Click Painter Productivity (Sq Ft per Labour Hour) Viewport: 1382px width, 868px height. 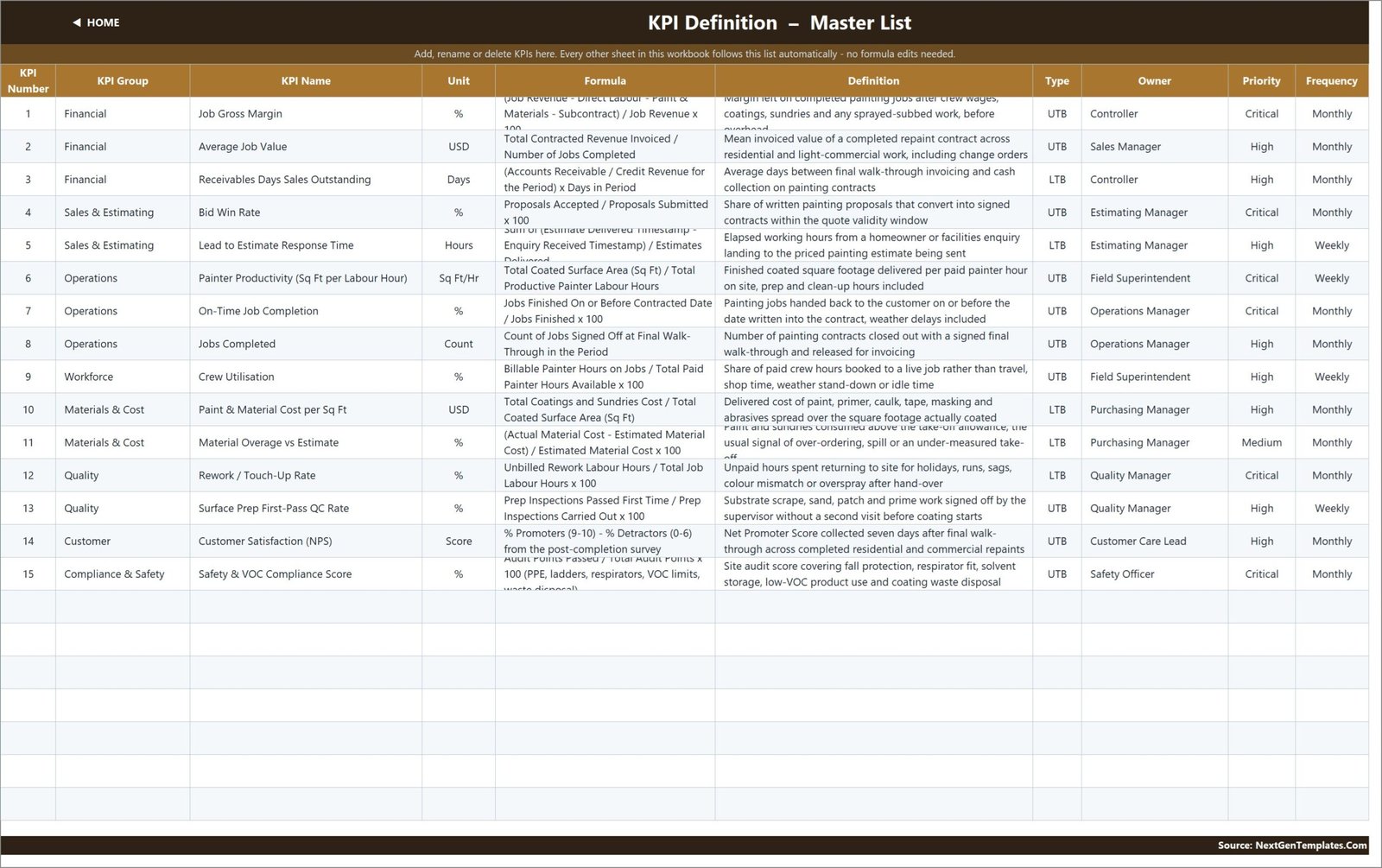pos(306,278)
